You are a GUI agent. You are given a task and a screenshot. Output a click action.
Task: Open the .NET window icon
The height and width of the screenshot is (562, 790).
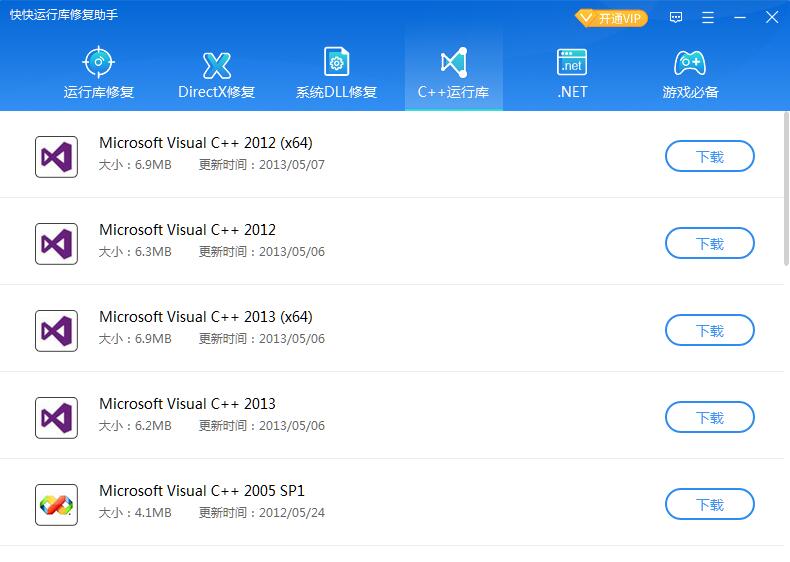click(572, 62)
